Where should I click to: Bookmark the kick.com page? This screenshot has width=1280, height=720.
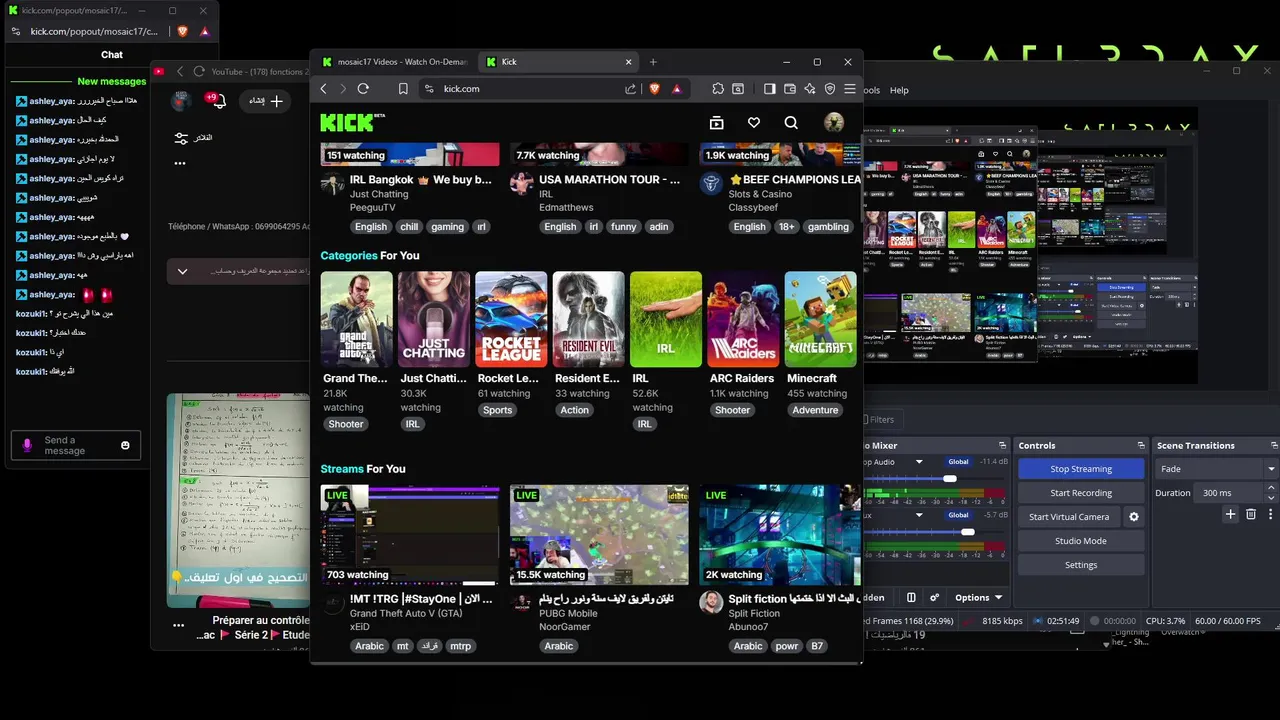[403, 89]
